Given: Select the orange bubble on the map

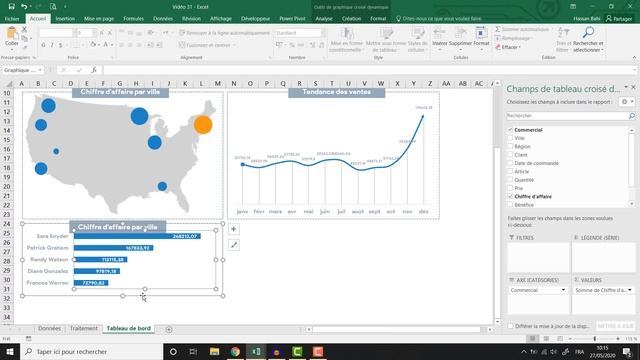Looking at the screenshot, I should click(203, 125).
